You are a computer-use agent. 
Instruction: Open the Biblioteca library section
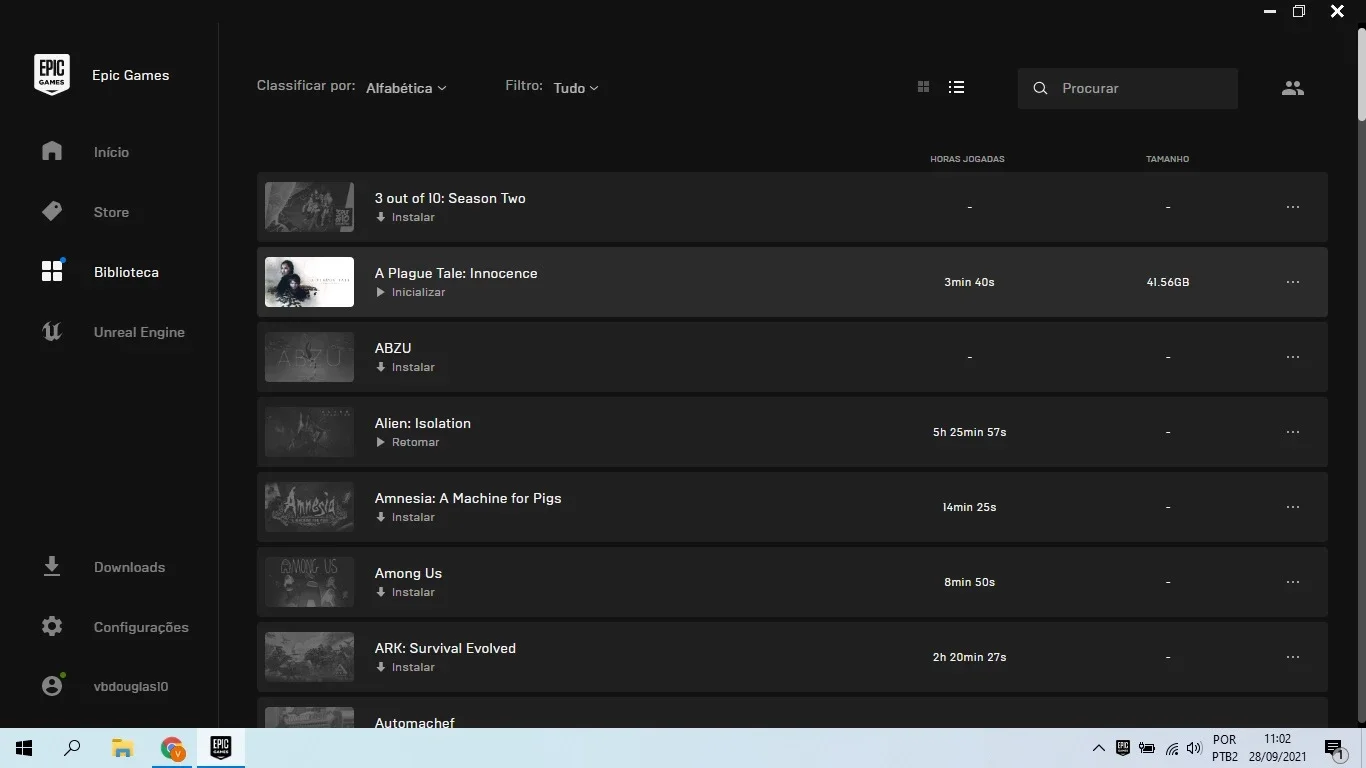tap(100, 272)
